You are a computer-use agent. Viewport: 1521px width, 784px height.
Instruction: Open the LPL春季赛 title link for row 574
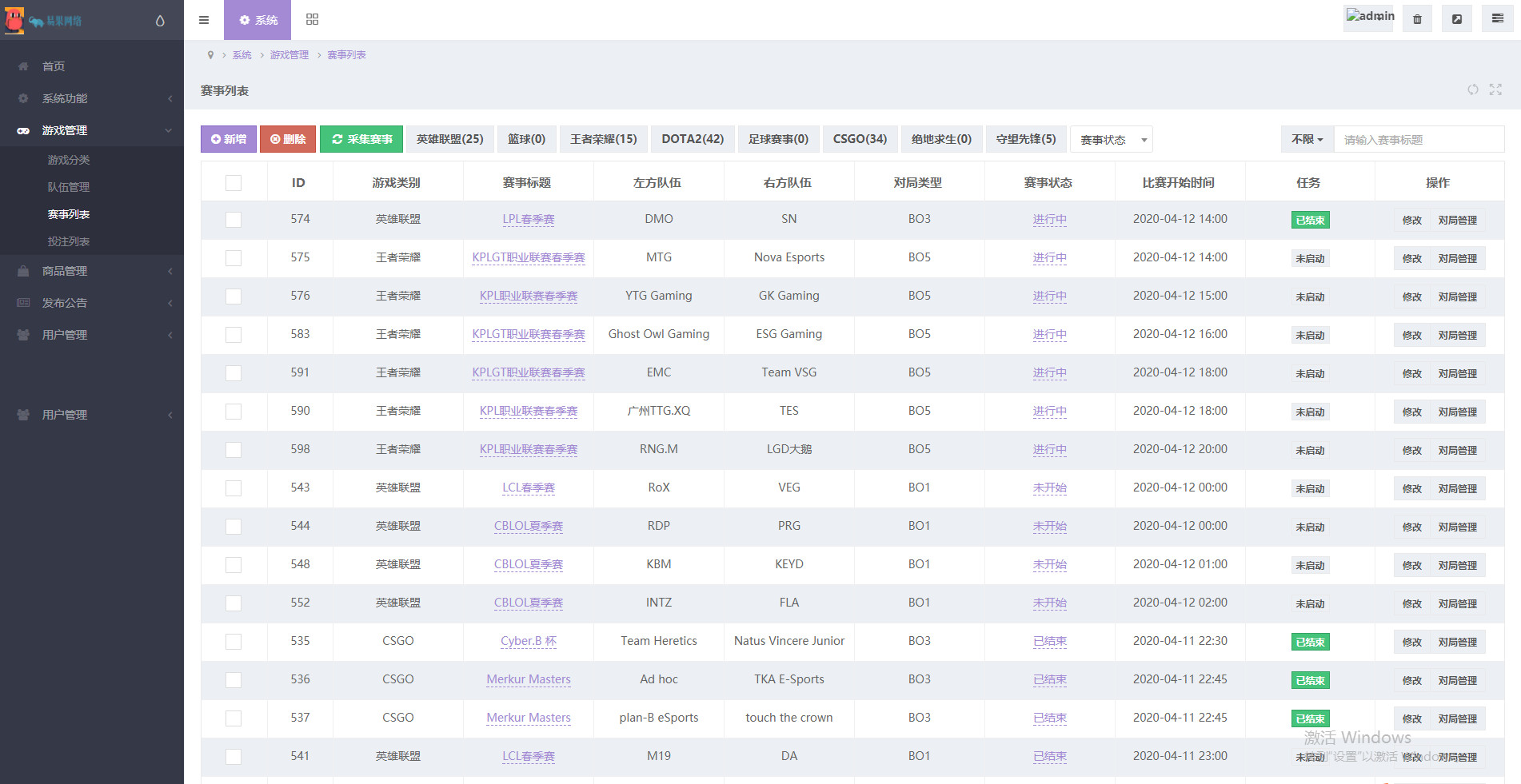[528, 219]
